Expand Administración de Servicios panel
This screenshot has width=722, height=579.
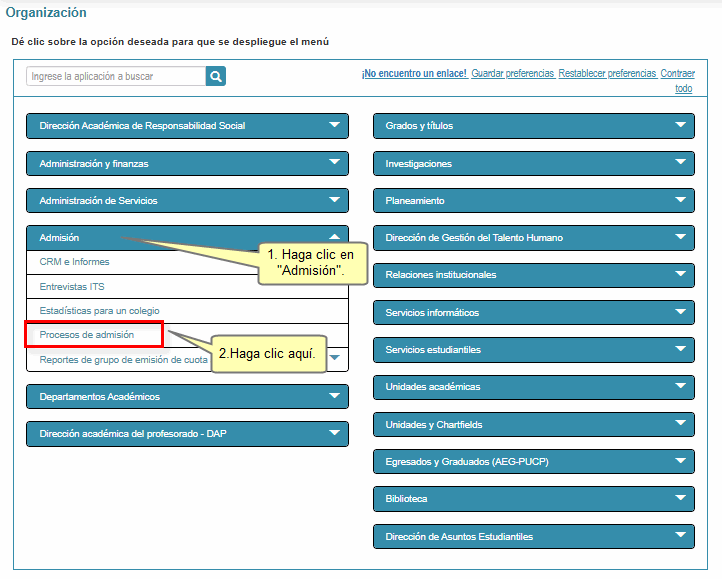(187, 201)
